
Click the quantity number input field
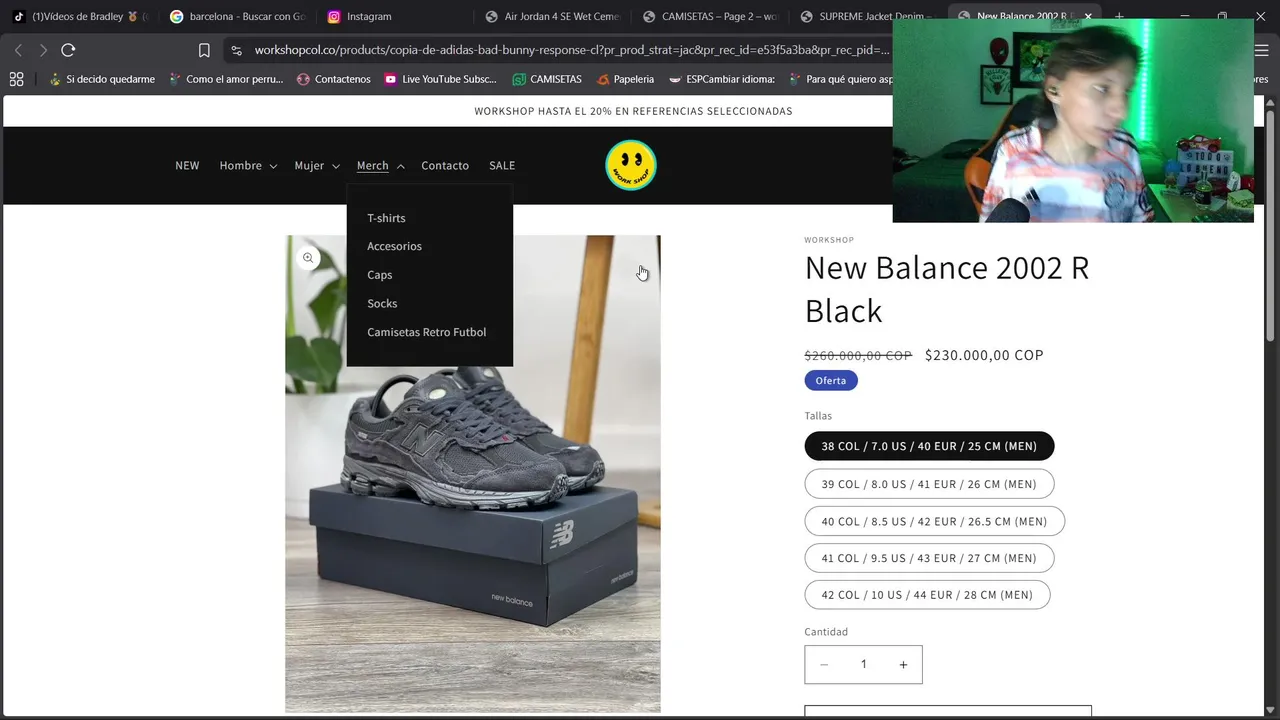click(x=863, y=665)
